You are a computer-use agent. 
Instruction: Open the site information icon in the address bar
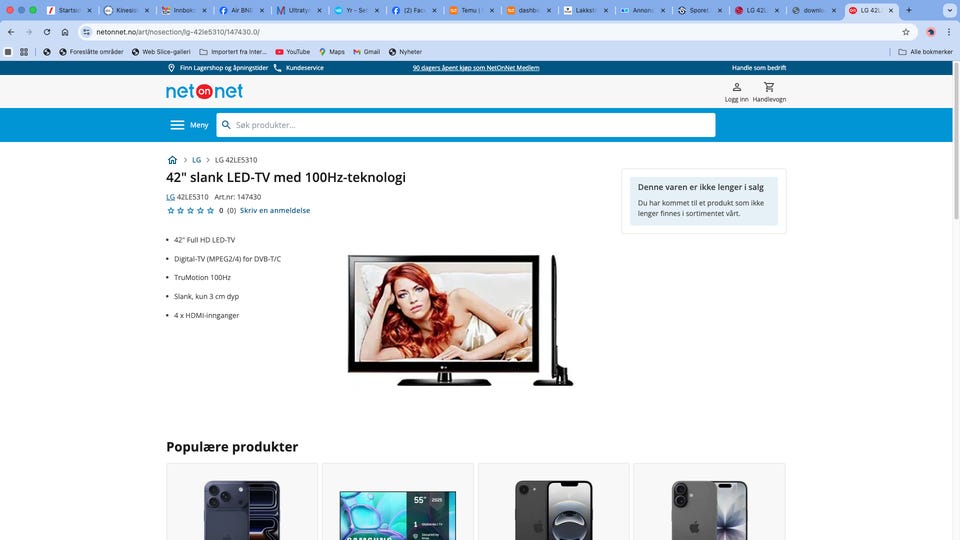point(86,32)
